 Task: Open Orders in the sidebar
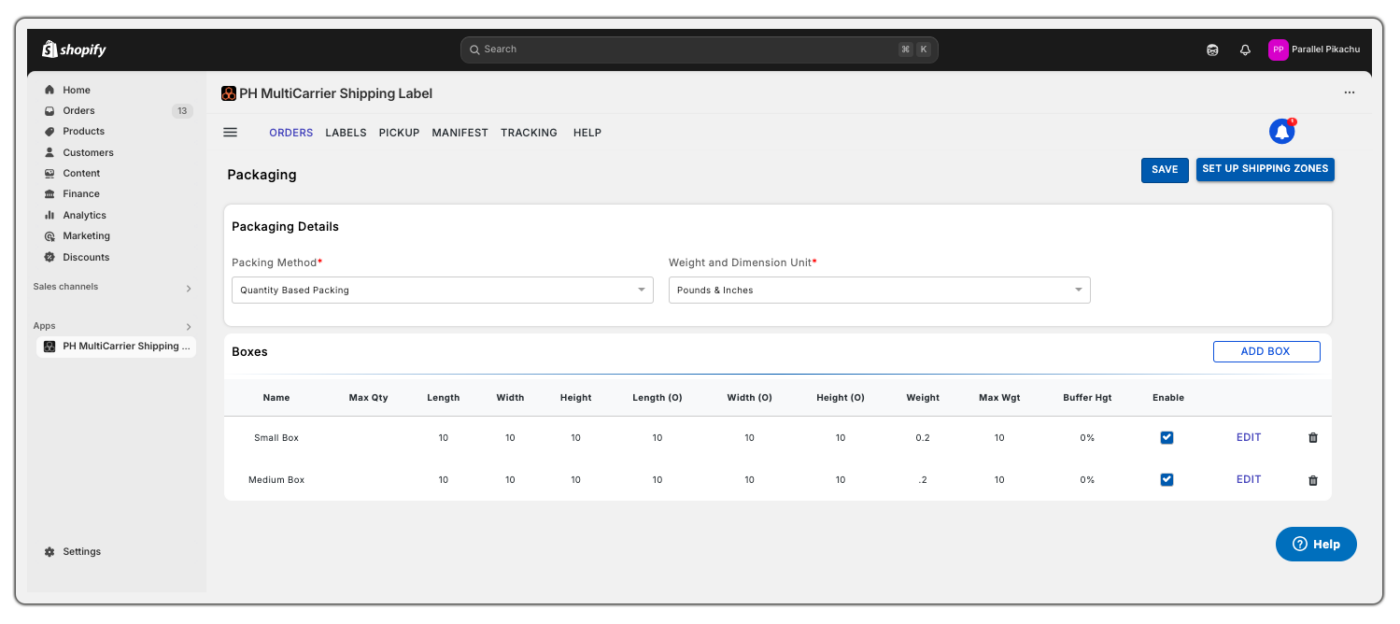79,111
